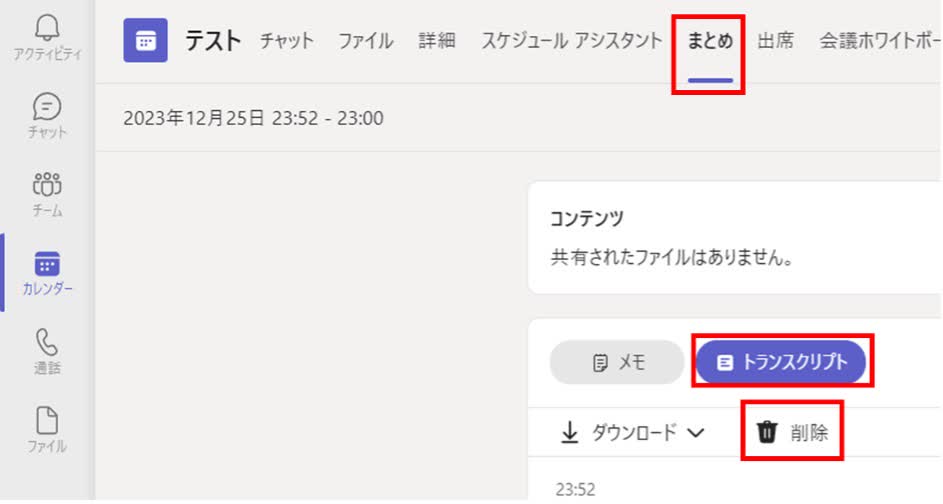Open the 詳細 tab
The height and width of the screenshot is (504, 943).
(437, 41)
